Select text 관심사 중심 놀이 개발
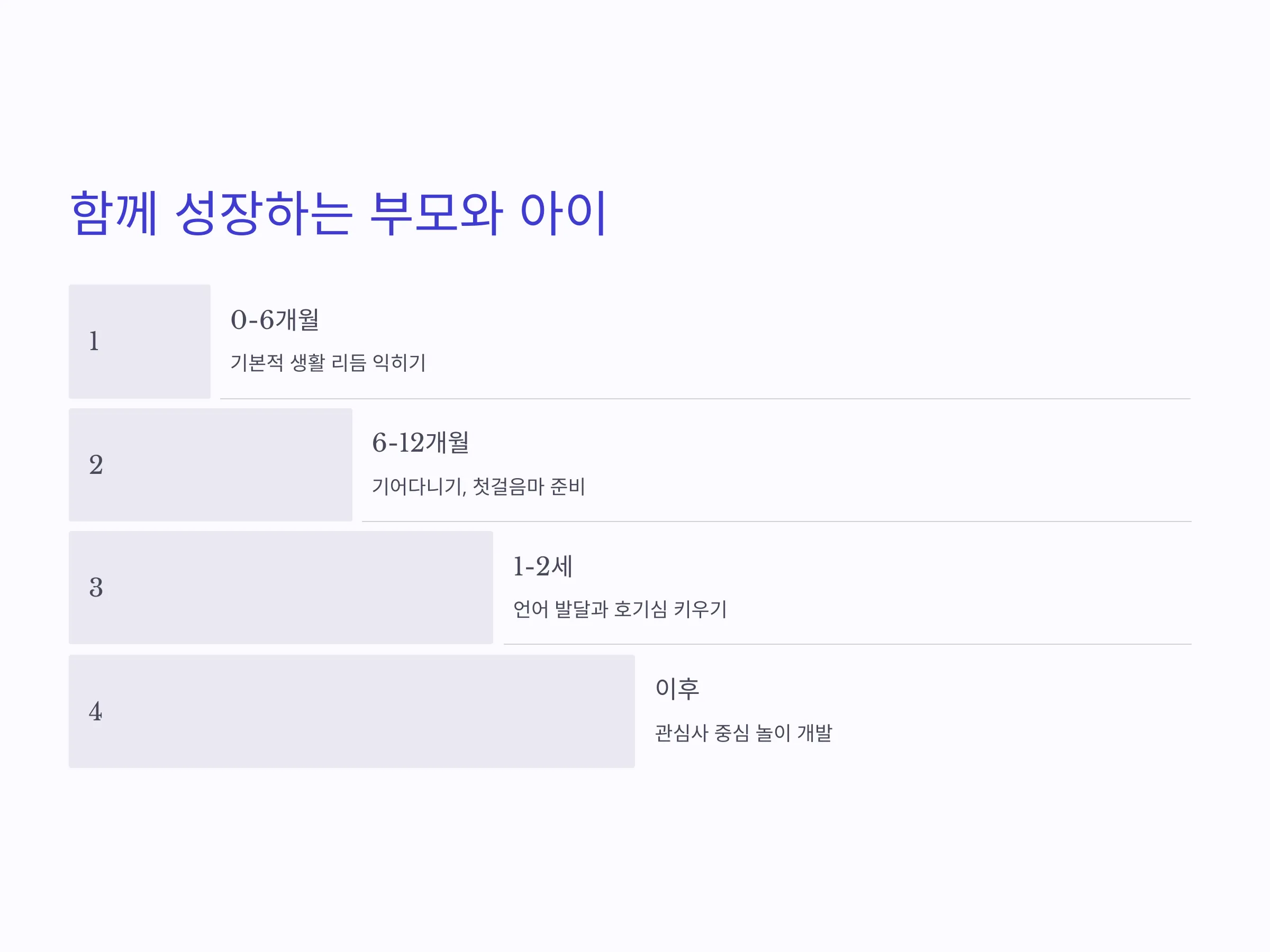Screen dimensions: 1270x952 (x=743, y=734)
